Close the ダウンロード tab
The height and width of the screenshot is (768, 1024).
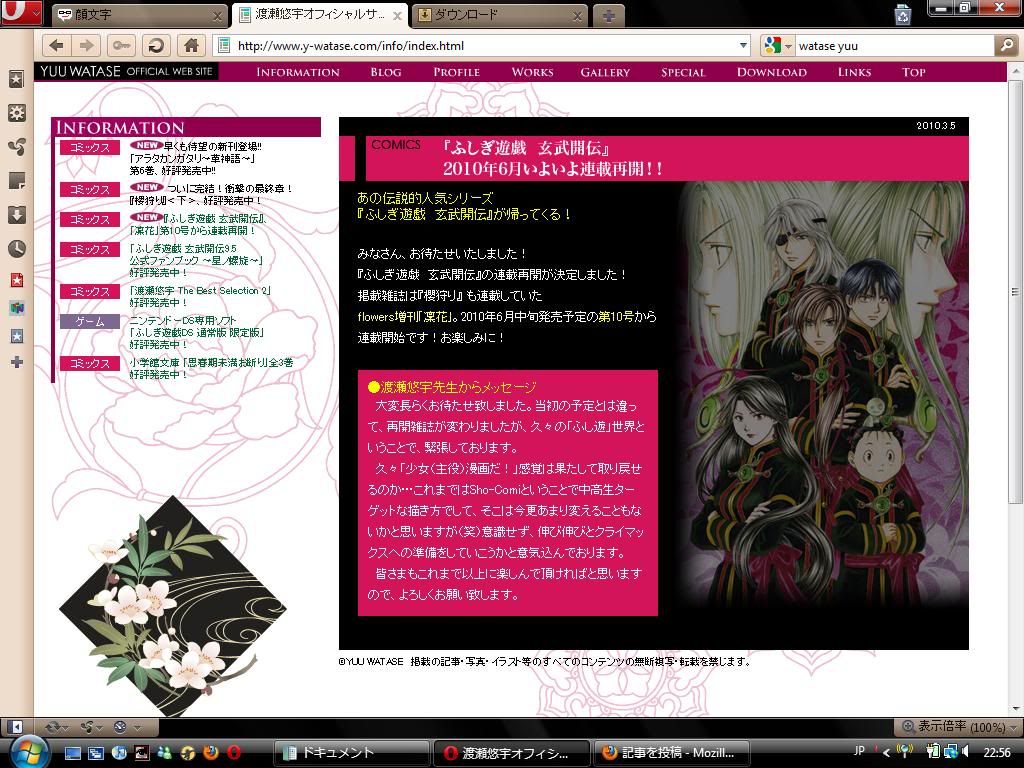click(577, 16)
